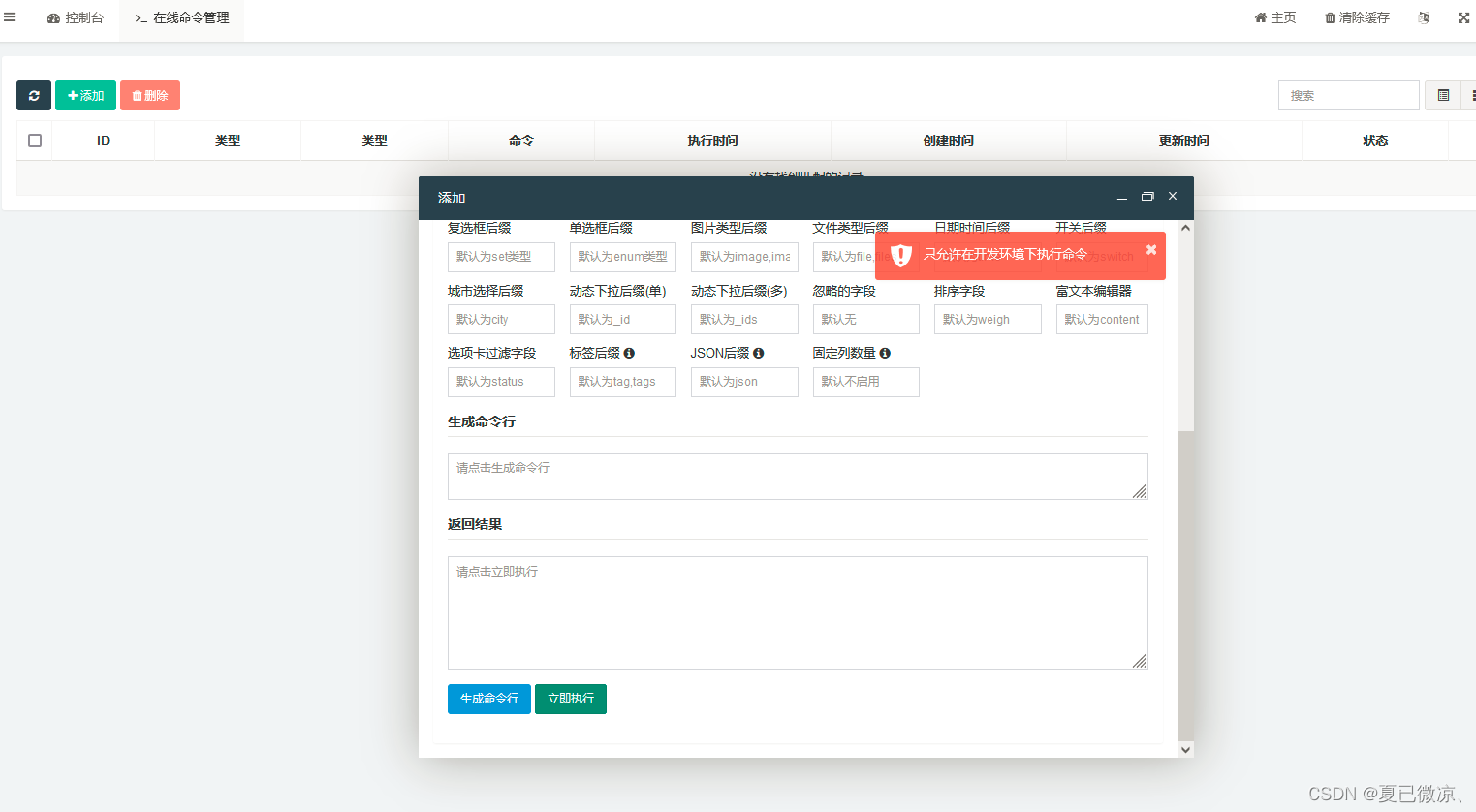Focus the 标签后缀 input field
1476x812 pixels.
(x=623, y=382)
